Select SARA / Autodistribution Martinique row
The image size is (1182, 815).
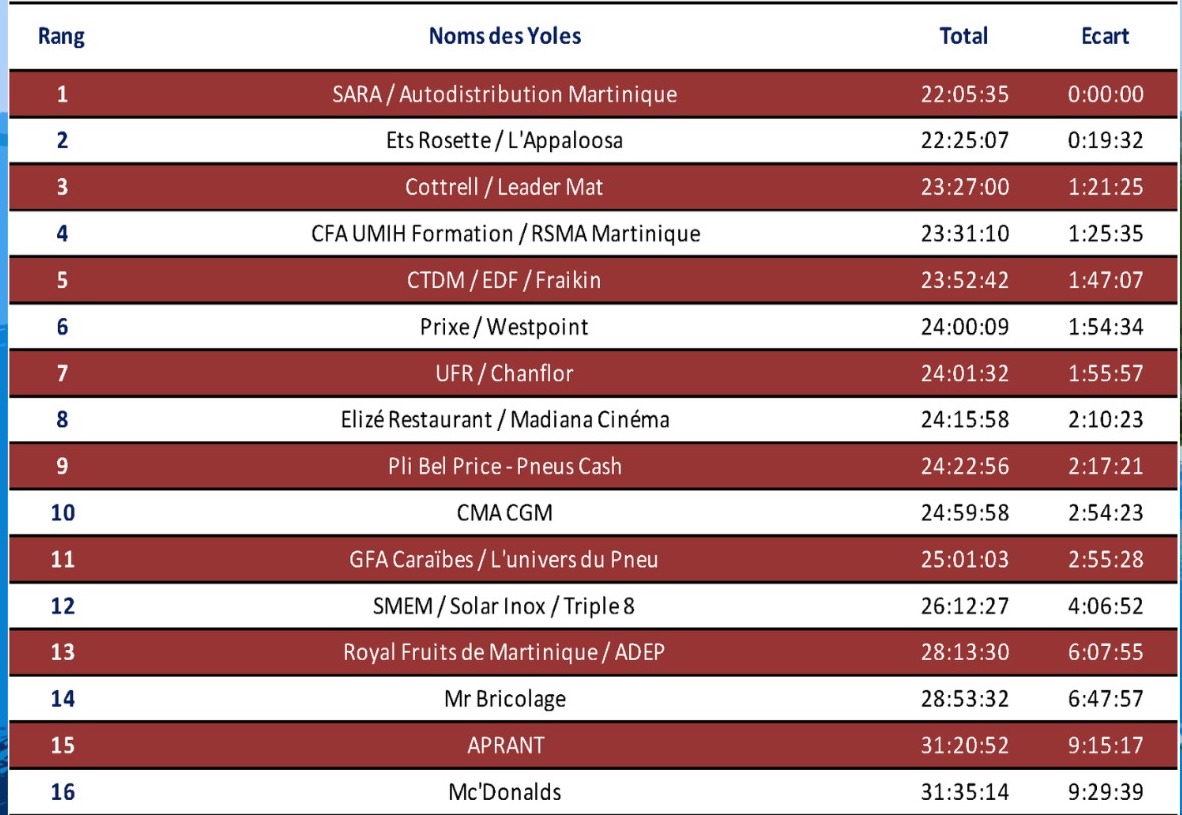tap(593, 94)
